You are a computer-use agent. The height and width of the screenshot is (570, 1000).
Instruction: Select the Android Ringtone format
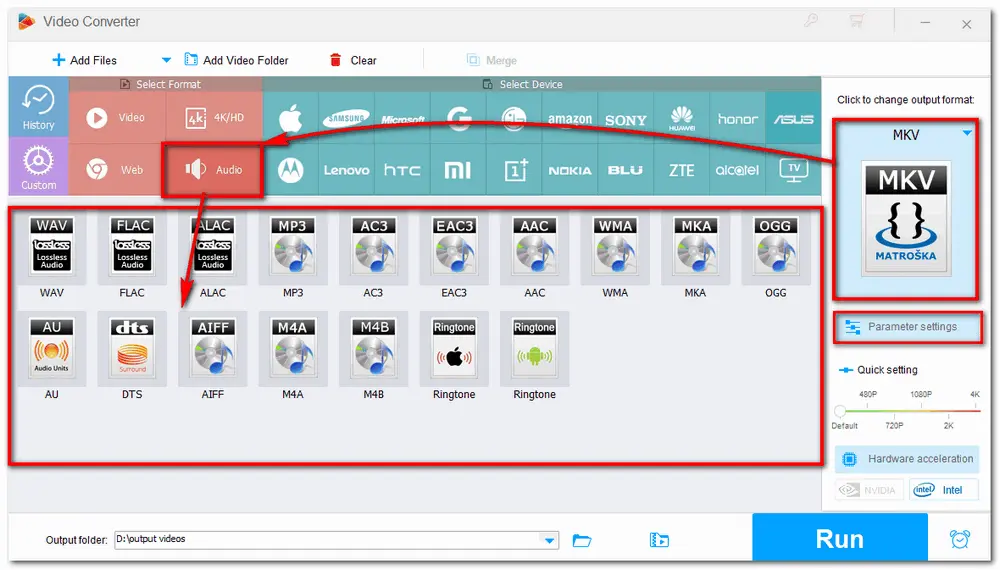pos(534,349)
